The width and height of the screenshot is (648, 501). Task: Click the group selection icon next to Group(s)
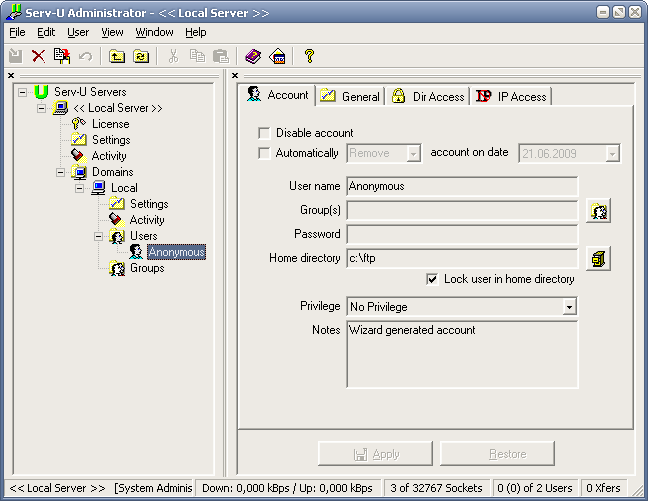coord(598,211)
